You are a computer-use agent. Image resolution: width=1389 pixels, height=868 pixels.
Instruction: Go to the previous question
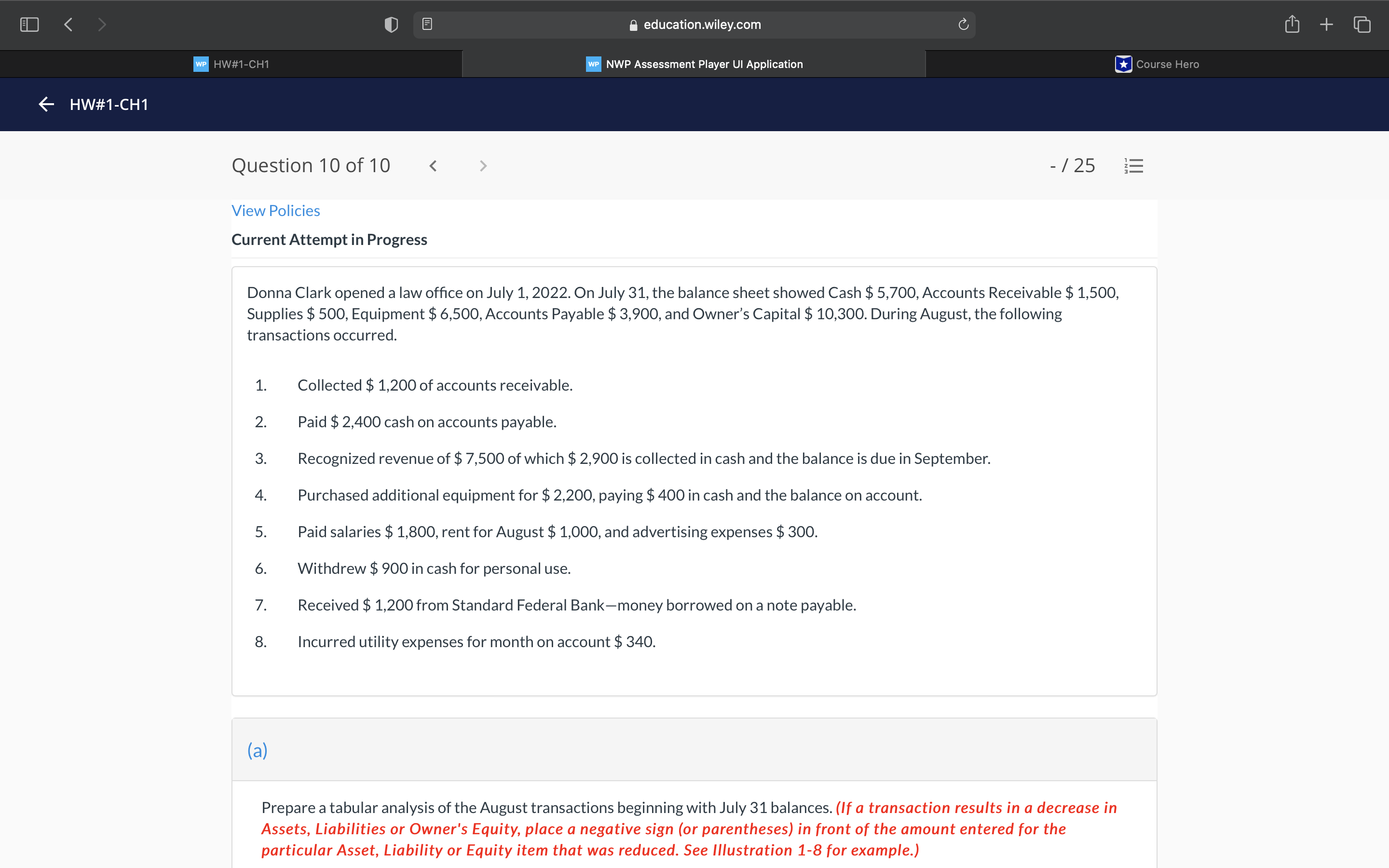(x=434, y=165)
